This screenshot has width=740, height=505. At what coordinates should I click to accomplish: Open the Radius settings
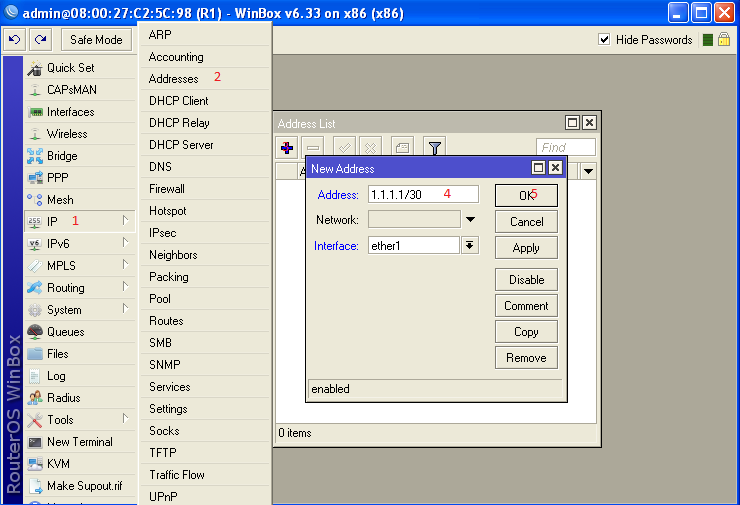pos(80,398)
